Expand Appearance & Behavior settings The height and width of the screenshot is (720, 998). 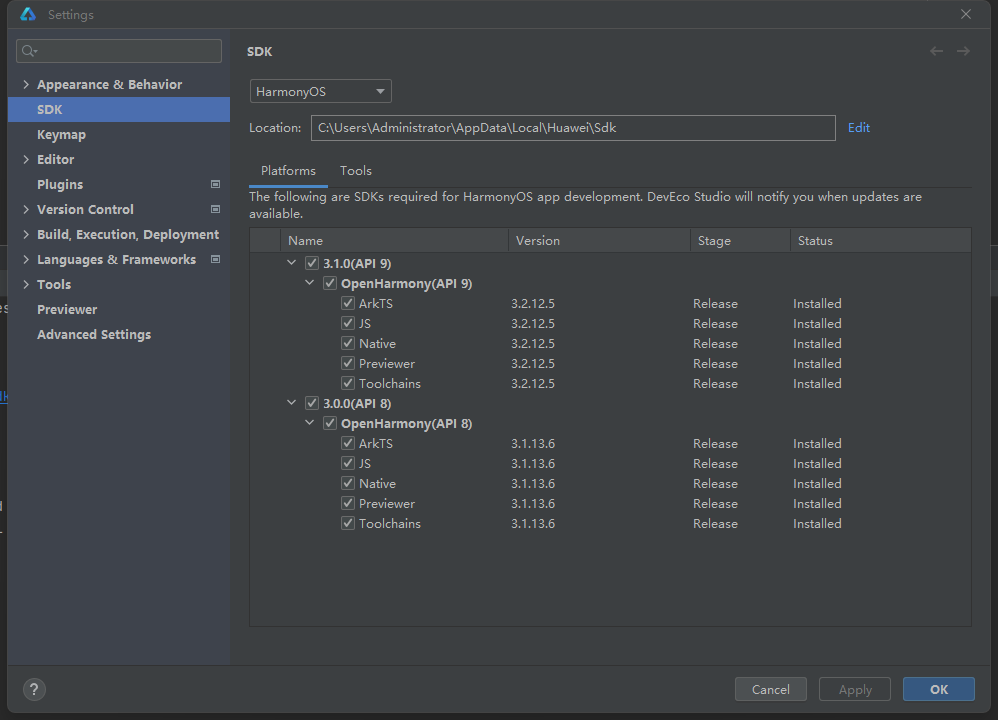(26, 84)
